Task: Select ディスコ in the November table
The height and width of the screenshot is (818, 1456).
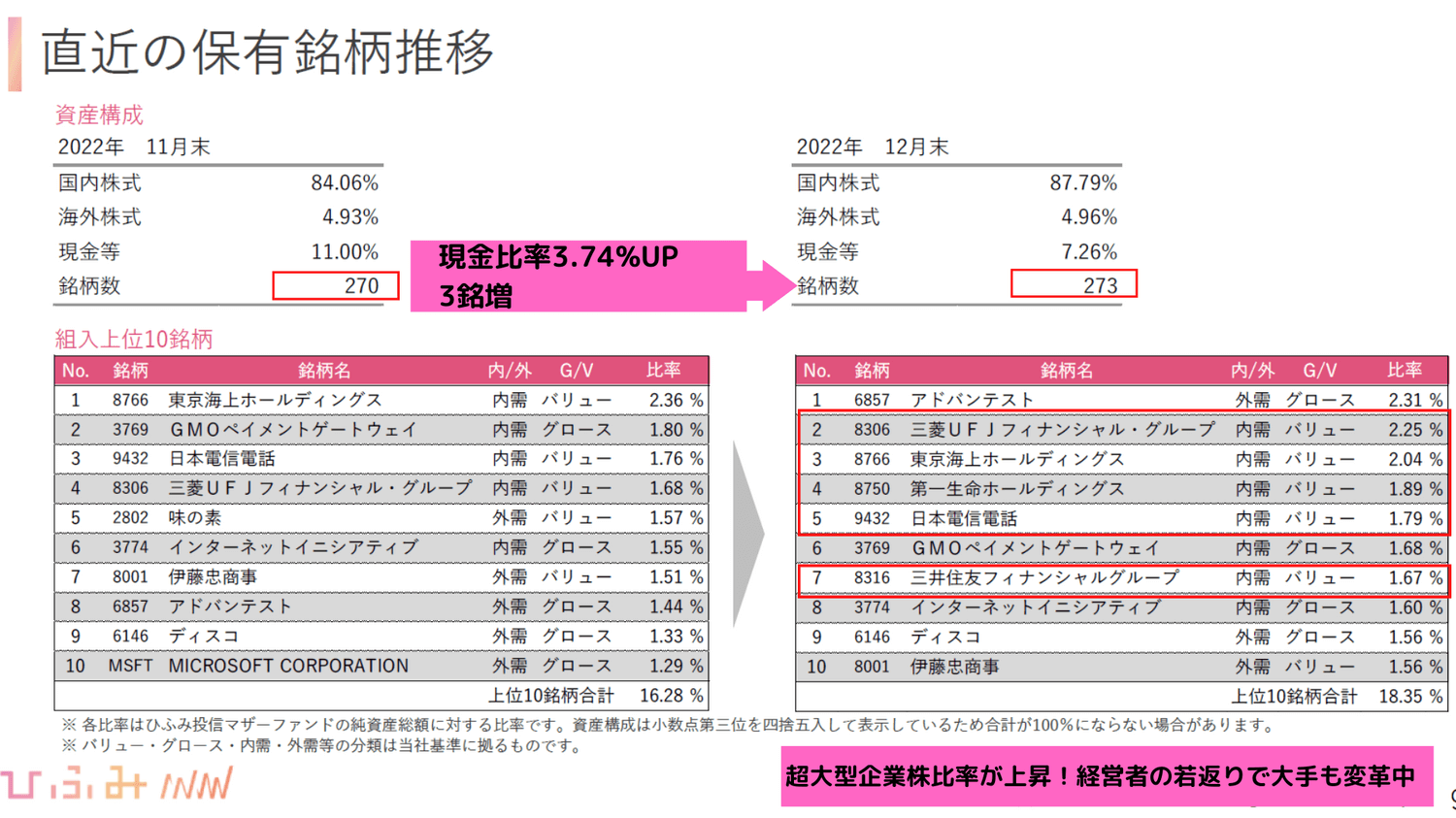Action: pos(204,637)
